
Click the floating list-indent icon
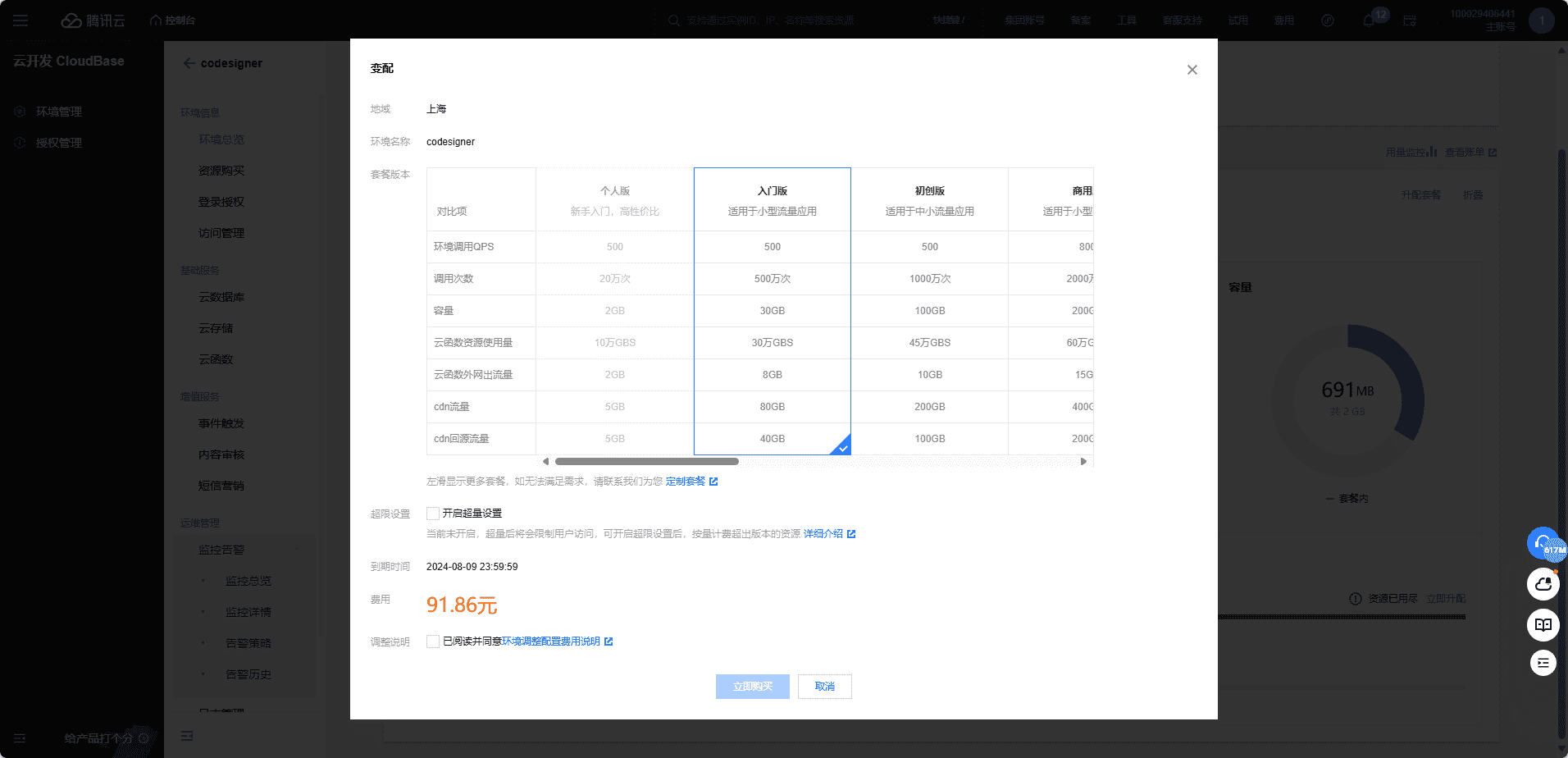(x=1543, y=663)
